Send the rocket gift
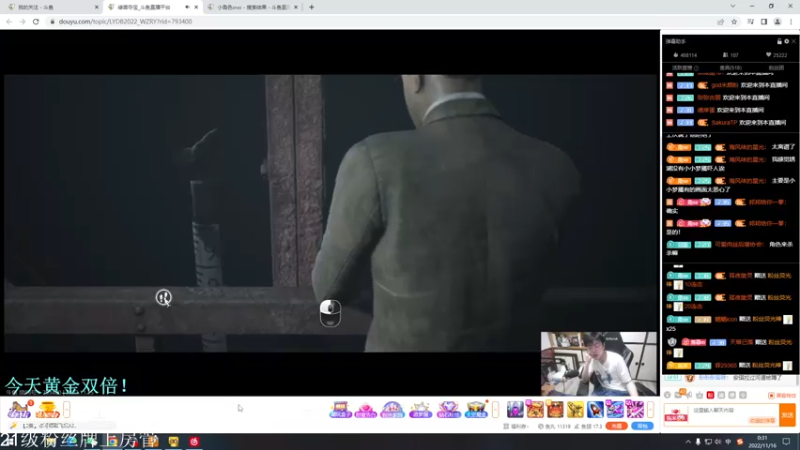Viewport: 800px width, 450px height. coord(595,409)
